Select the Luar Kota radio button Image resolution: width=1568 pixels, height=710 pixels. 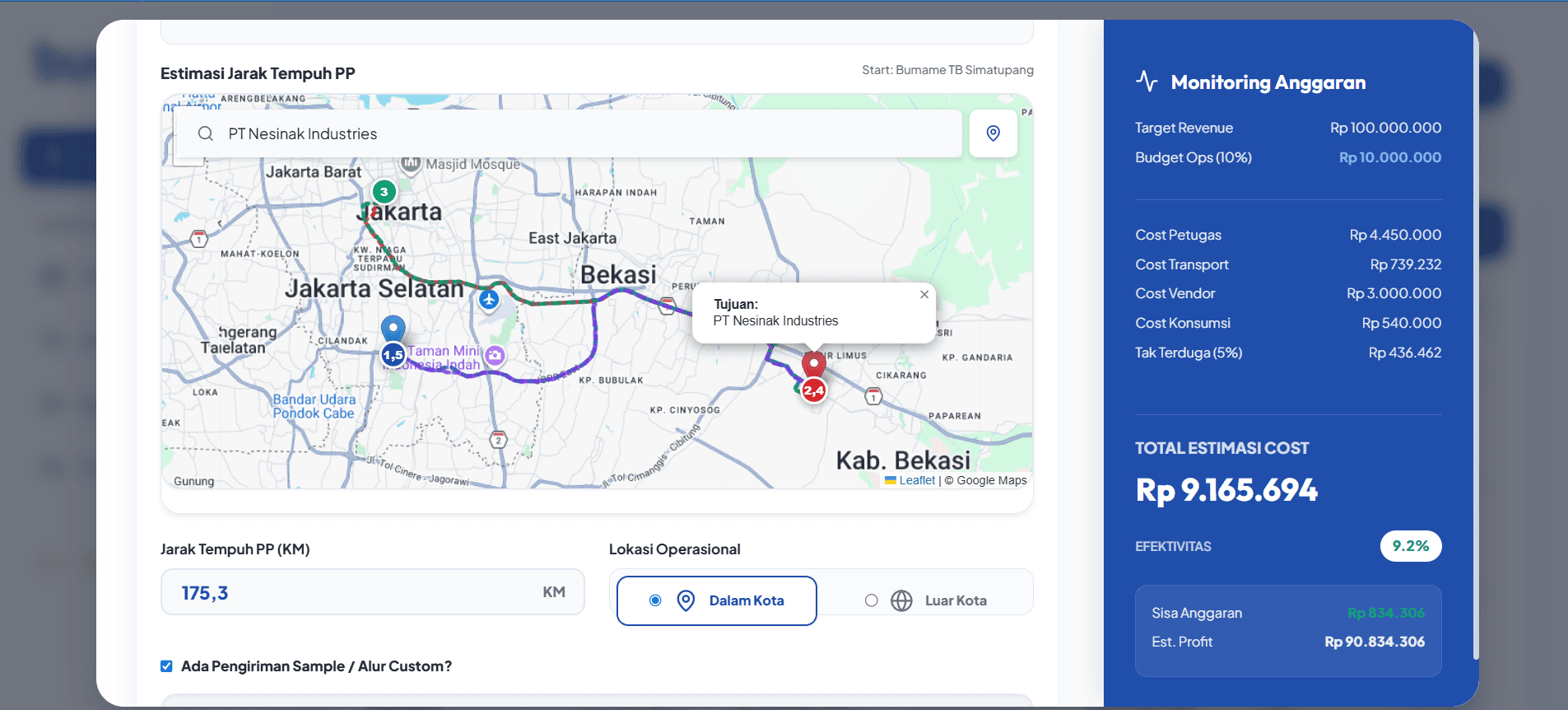872,600
